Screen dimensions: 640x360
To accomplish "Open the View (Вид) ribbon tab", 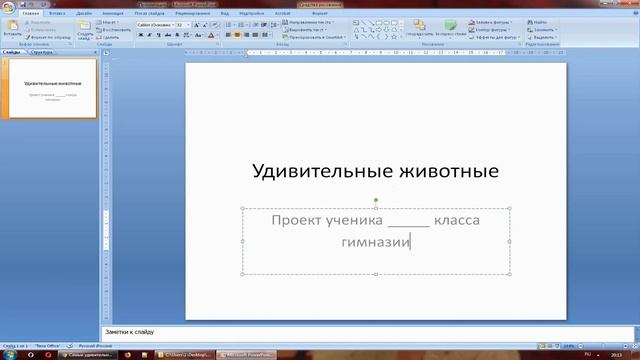I will (224, 13).
